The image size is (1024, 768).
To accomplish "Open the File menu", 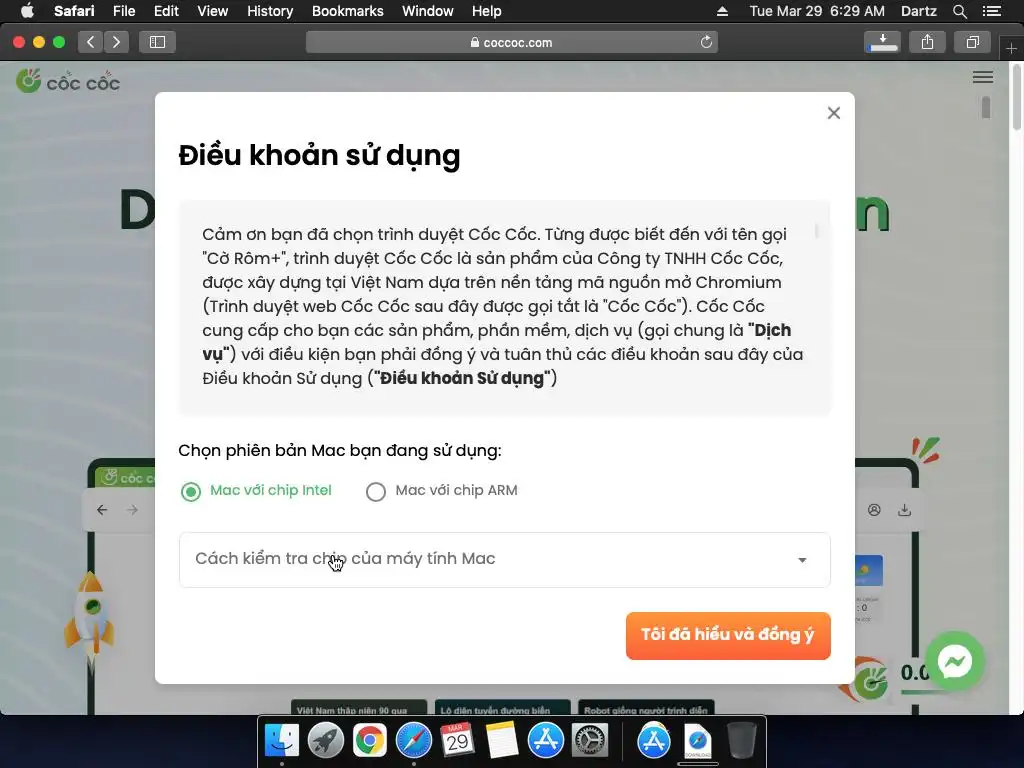I will (124, 11).
